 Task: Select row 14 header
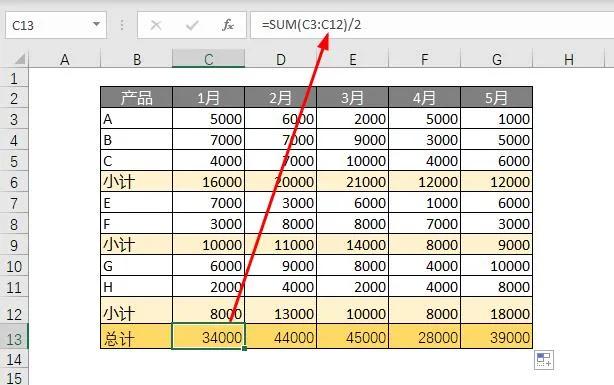(x=14, y=359)
